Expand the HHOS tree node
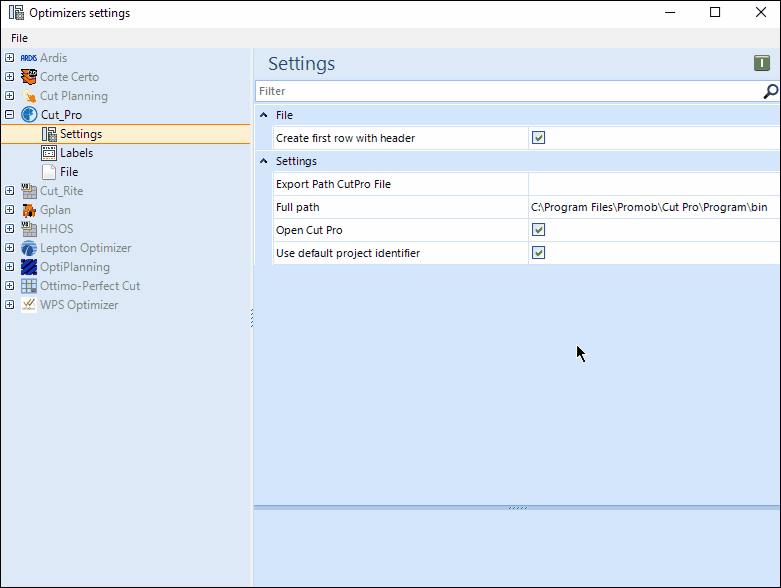This screenshot has height=588, width=781. 9,229
